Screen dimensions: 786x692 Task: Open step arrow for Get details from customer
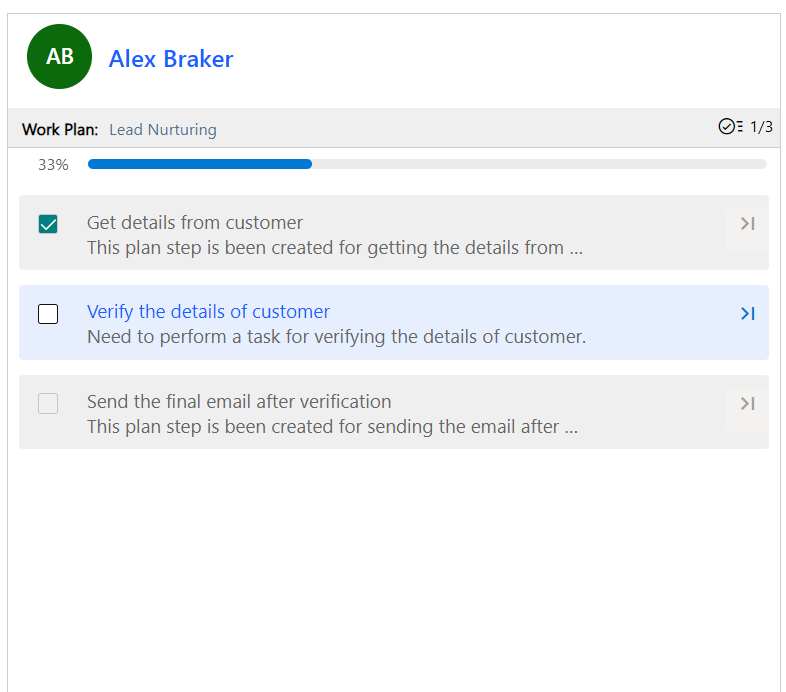coord(747,224)
